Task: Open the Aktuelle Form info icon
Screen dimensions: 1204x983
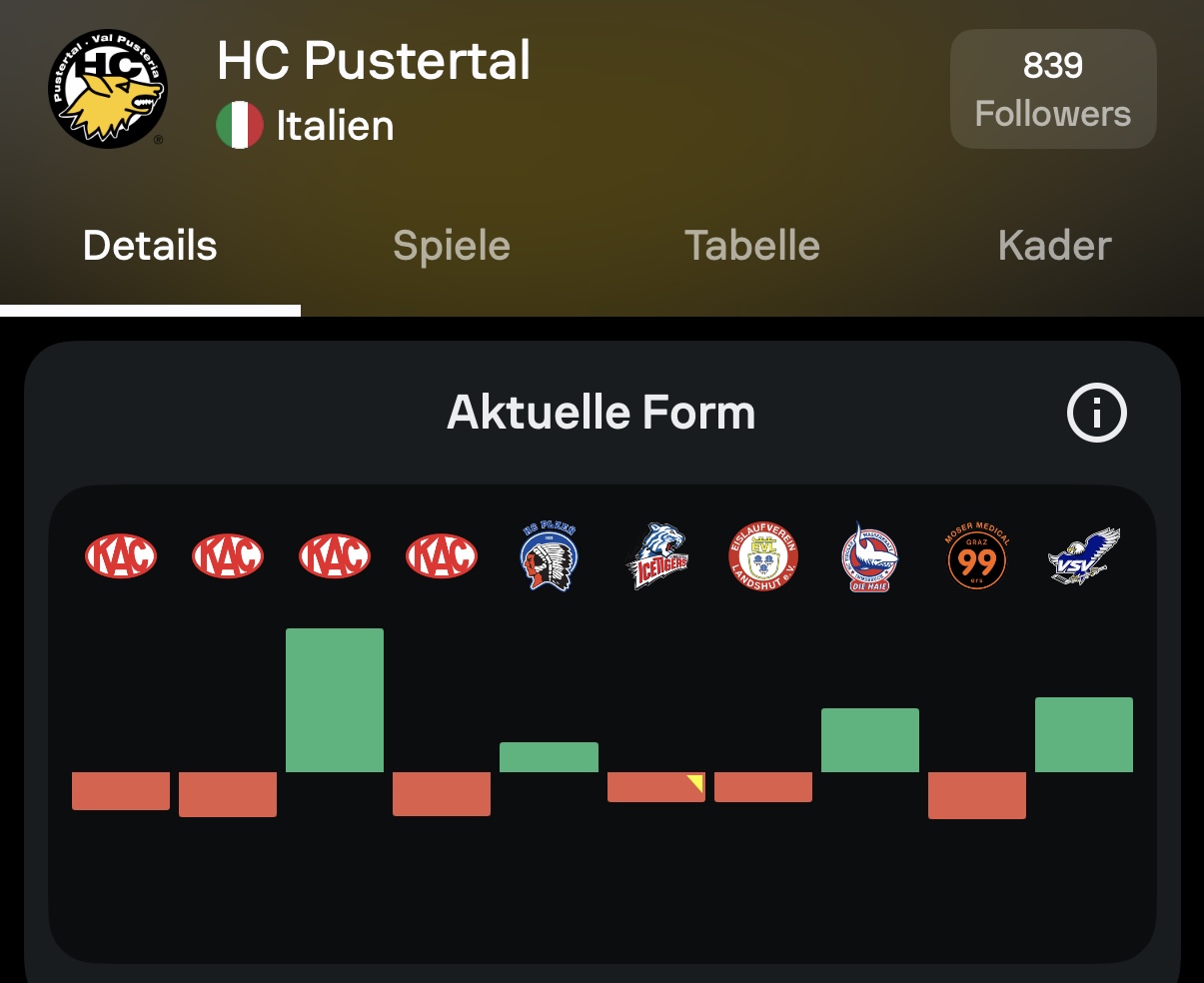Action: [x=1096, y=413]
